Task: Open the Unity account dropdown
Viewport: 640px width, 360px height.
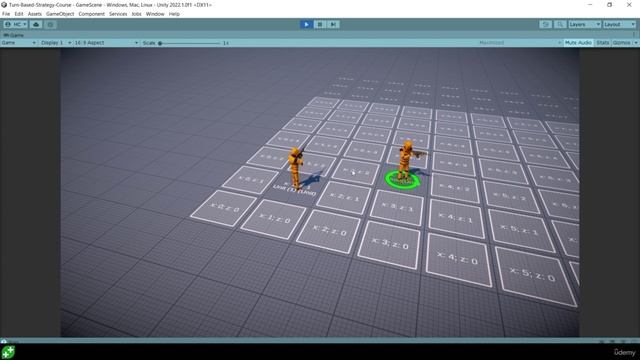Action: [x=16, y=24]
